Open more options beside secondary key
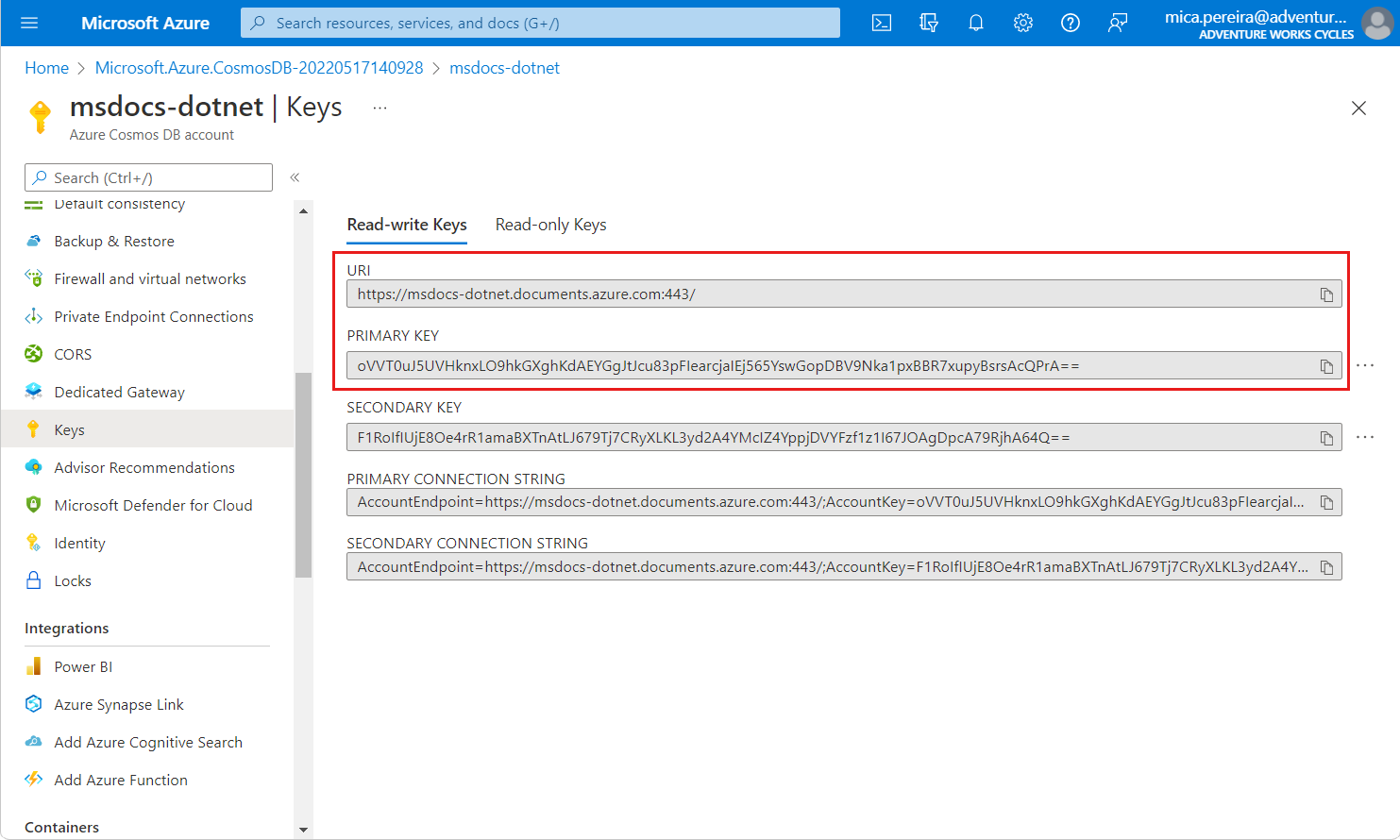 [1364, 437]
